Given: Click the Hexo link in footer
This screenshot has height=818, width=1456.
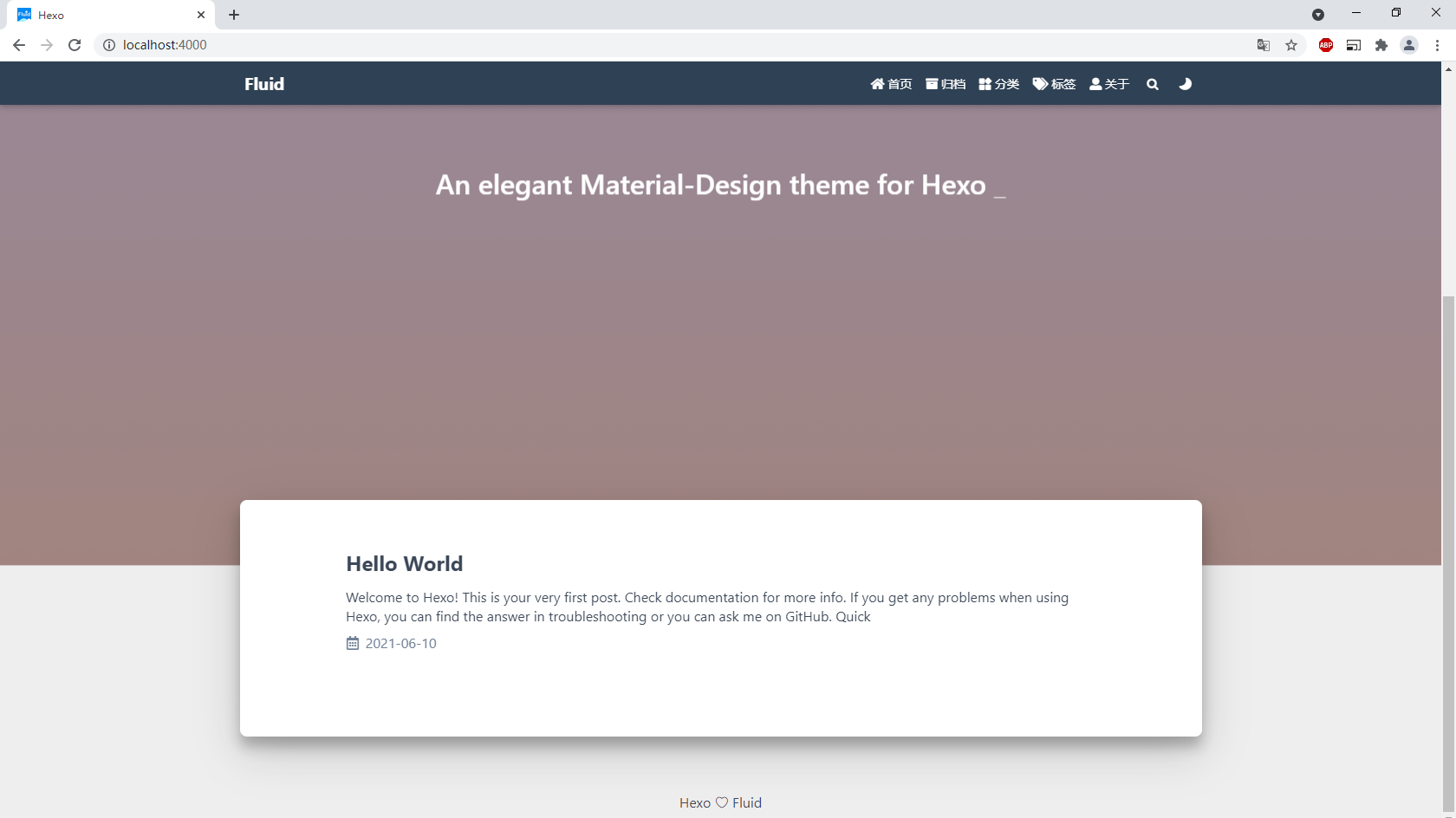Looking at the screenshot, I should tap(694, 803).
